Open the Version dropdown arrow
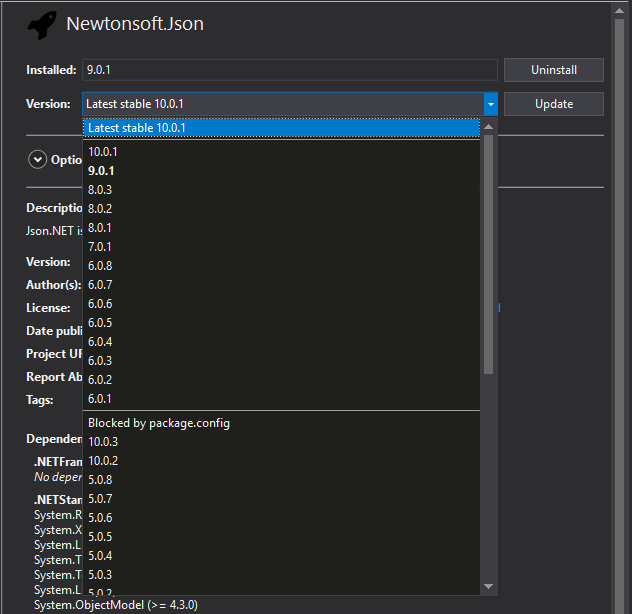The height and width of the screenshot is (614, 632). tap(490, 104)
